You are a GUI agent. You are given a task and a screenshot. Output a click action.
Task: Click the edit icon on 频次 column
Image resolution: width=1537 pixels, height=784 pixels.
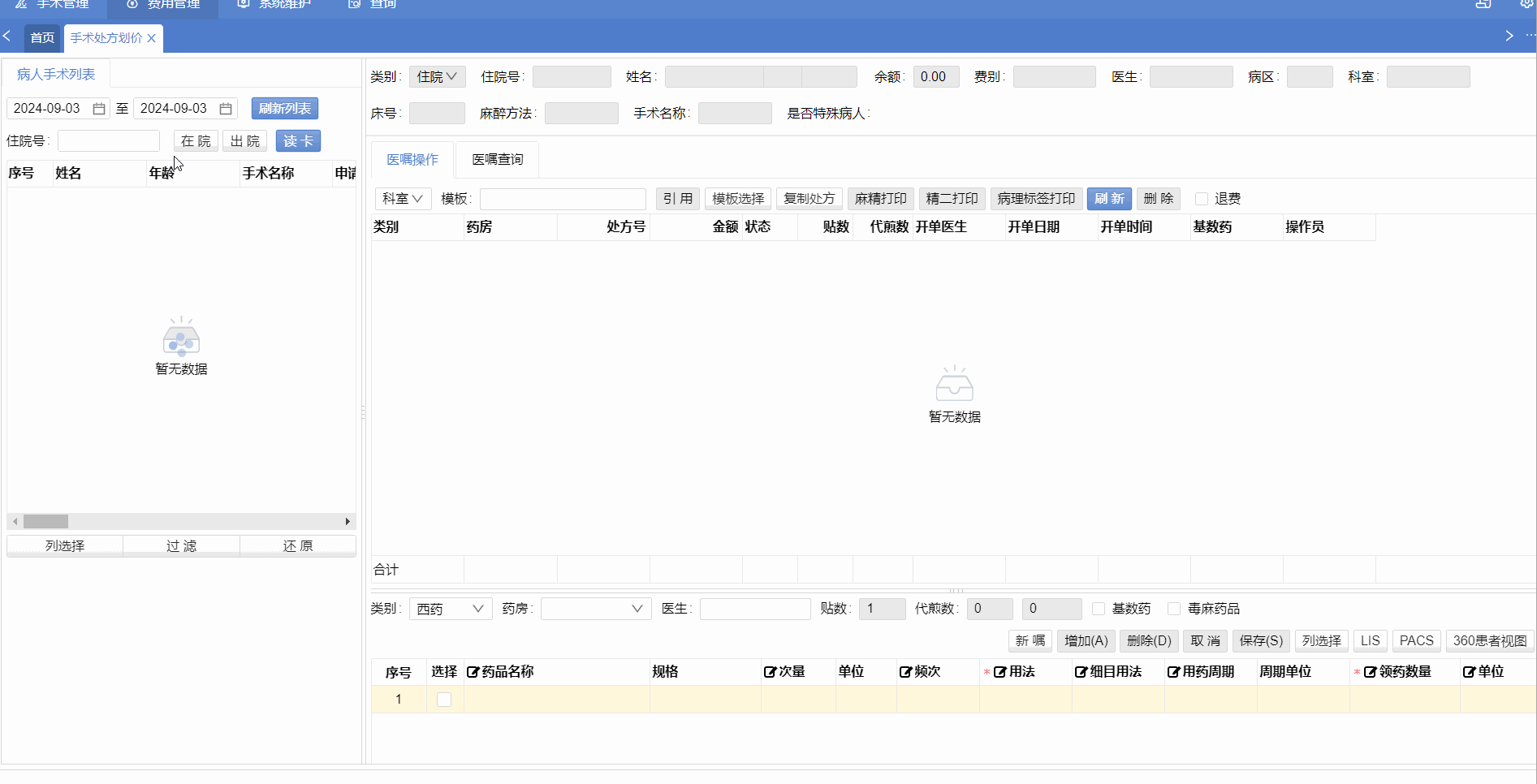tap(905, 672)
